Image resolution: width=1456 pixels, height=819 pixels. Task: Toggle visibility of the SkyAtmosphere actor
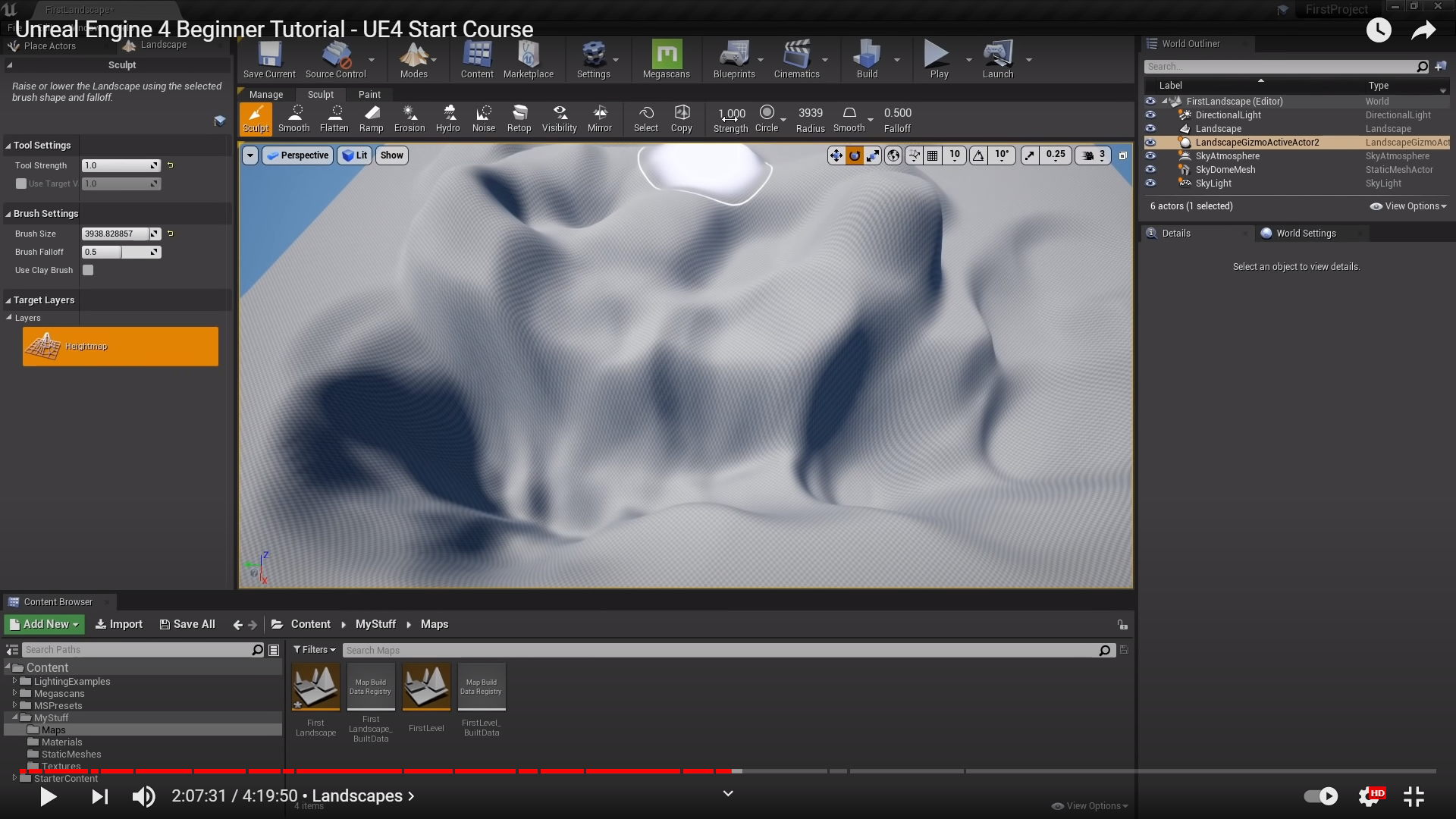click(x=1150, y=156)
